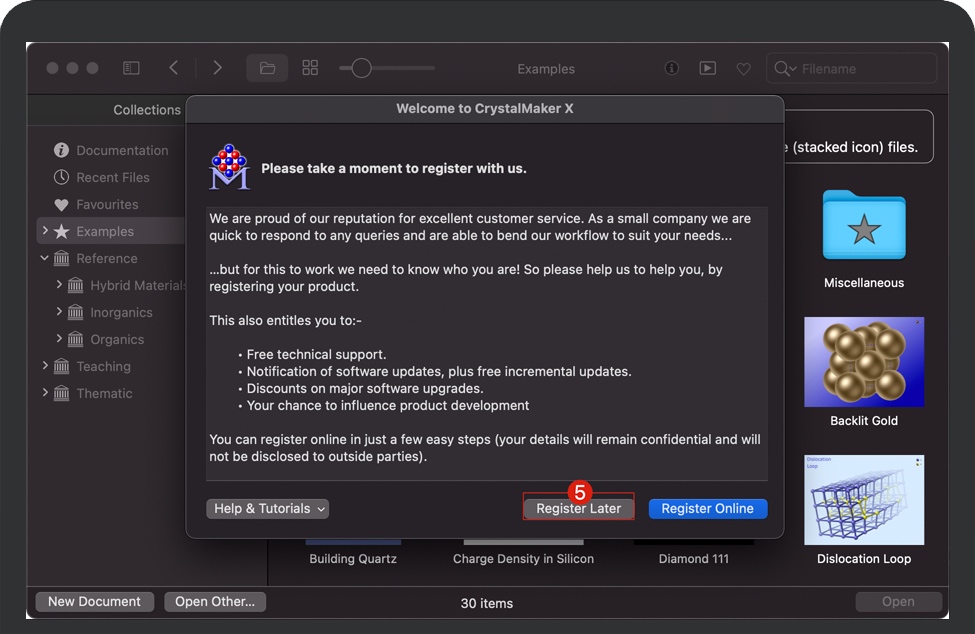Viewport: 975px width, 634px height.
Task: Click the Register Later button
Action: 578,508
